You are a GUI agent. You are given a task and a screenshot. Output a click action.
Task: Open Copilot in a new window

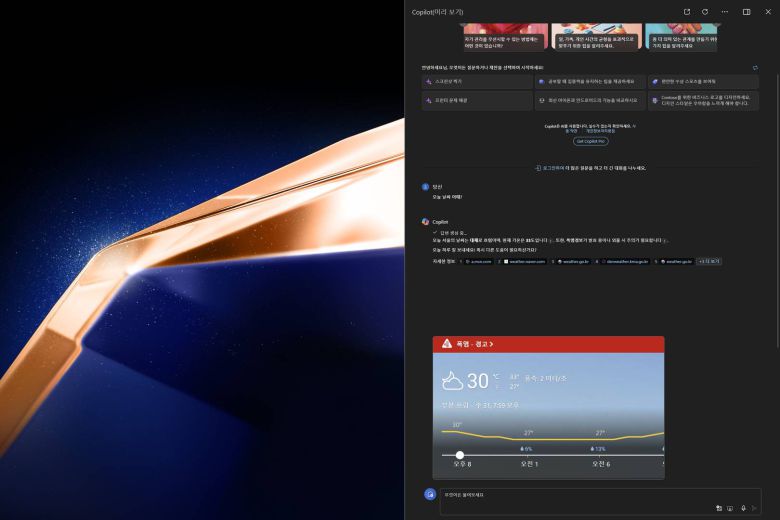tap(687, 12)
